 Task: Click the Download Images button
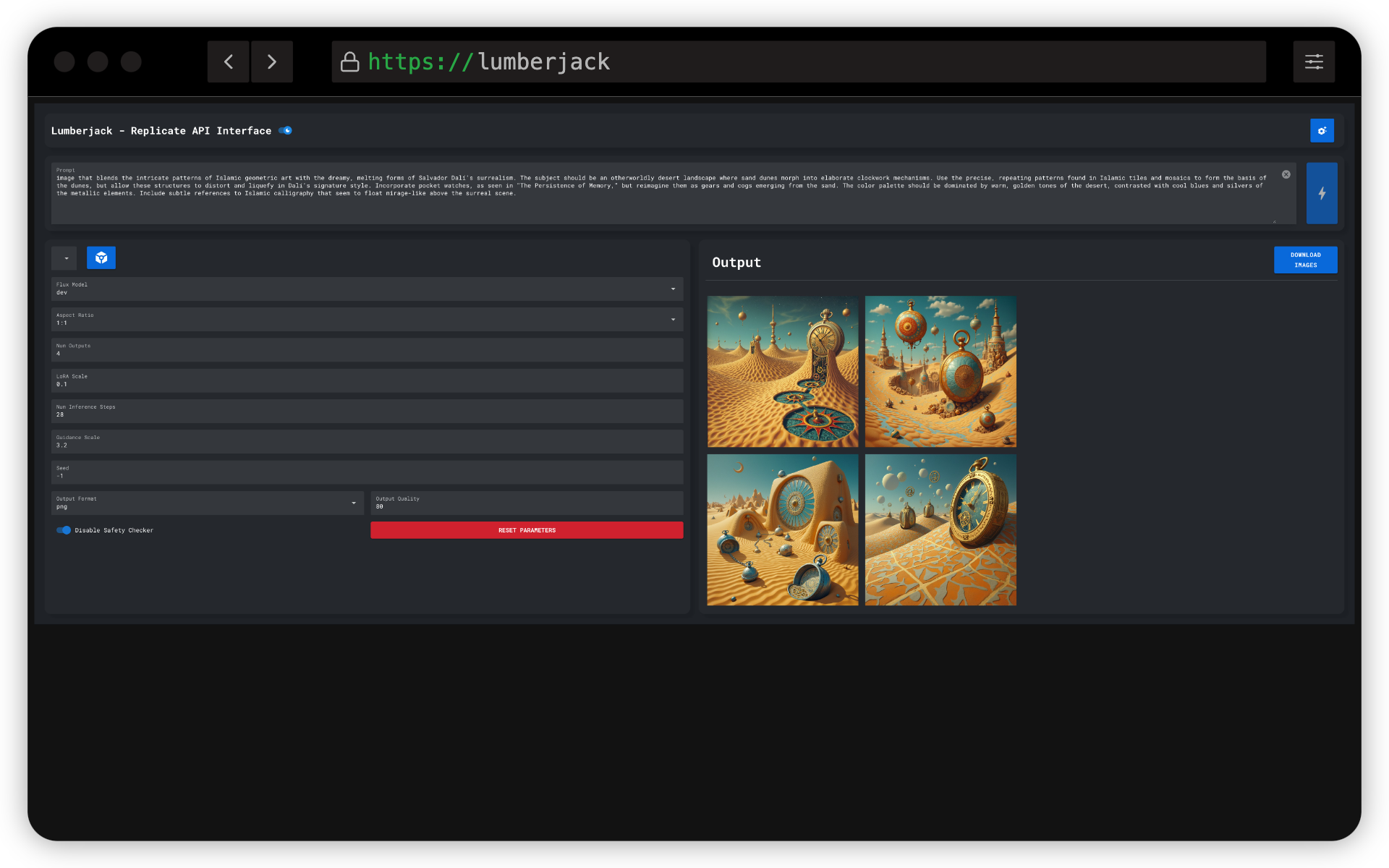coord(1305,260)
